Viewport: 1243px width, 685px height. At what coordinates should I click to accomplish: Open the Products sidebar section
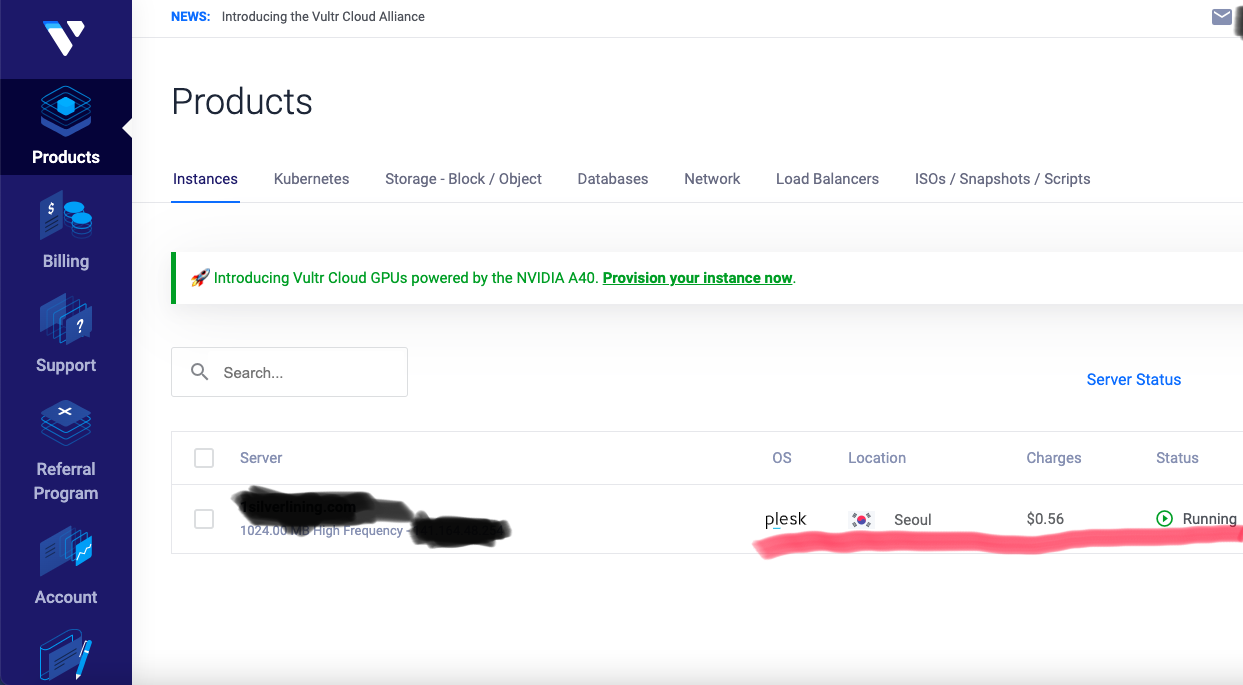[x=66, y=127]
